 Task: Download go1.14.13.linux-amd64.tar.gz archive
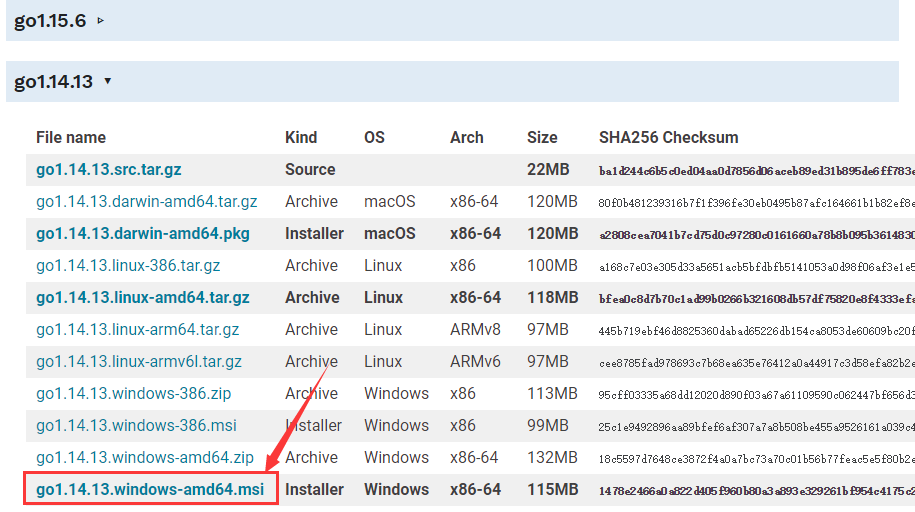tap(143, 297)
